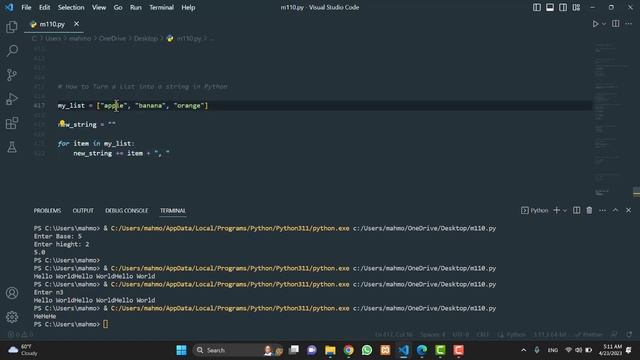Click the Windows taskbar Search box
Image resolution: width=640 pixels, height=360 pixels.
238,350
